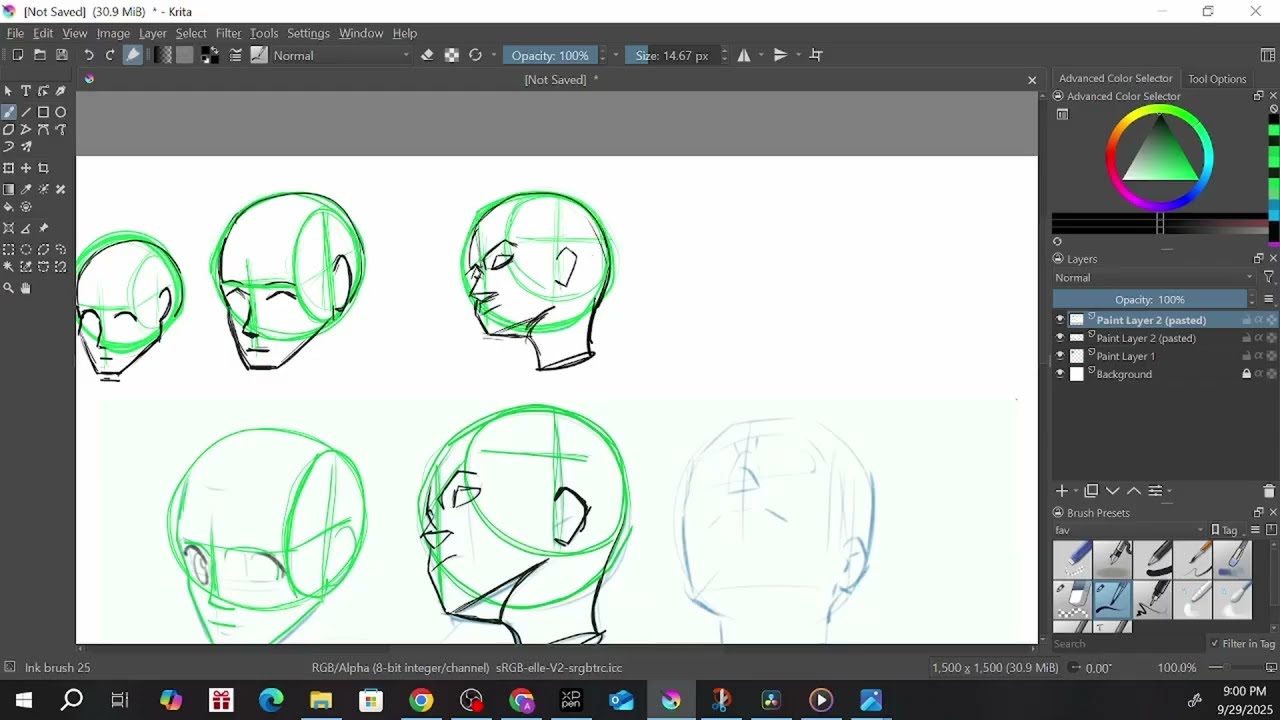
Task: Choose the Line tool
Action: click(26, 112)
